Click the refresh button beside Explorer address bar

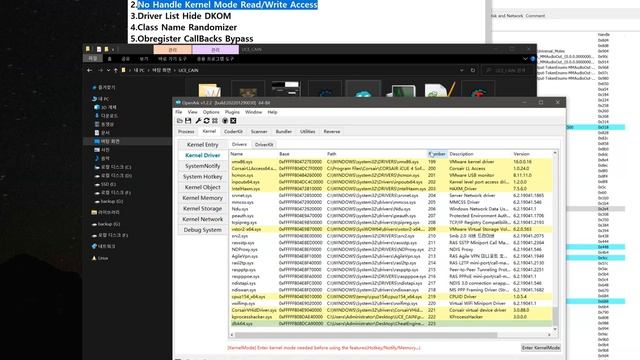[x=473, y=70]
